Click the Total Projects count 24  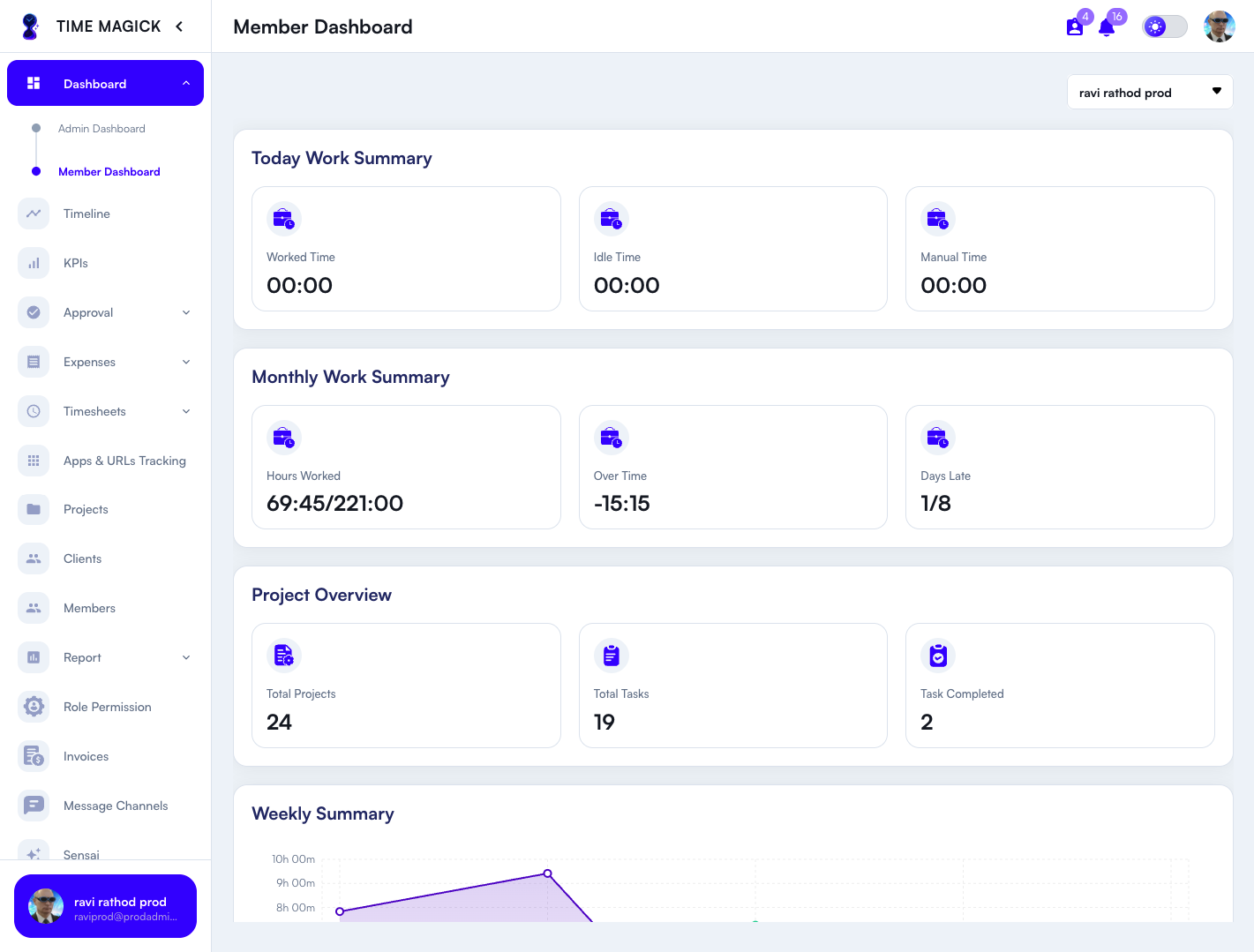(279, 722)
